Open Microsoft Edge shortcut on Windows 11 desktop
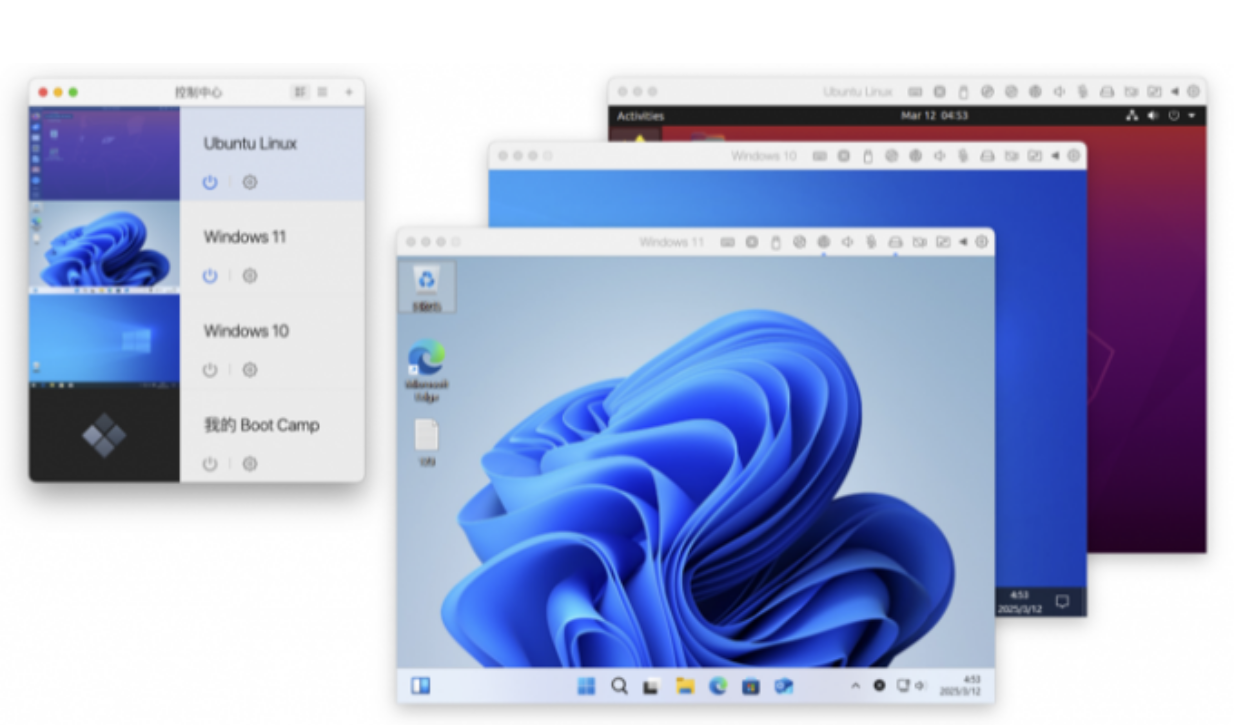 [x=427, y=371]
